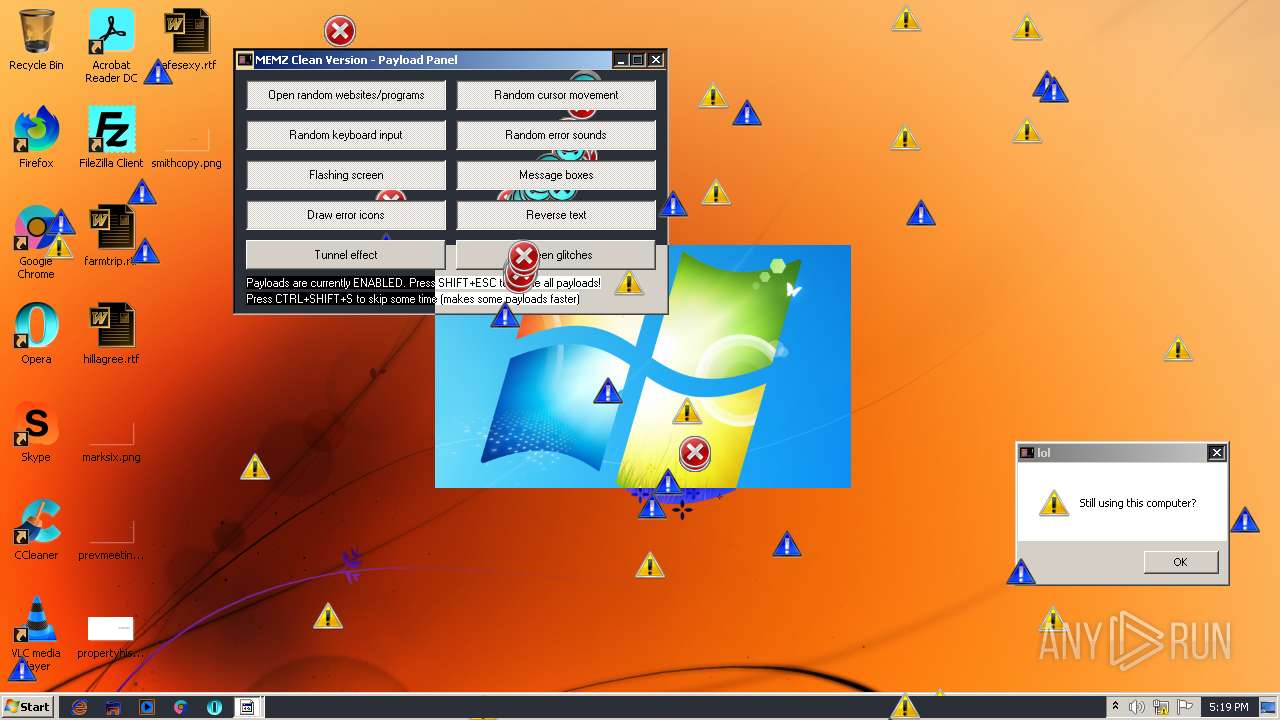The image size is (1280, 720).
Task: Toggle the Random error sounds payload
Action: tap(556, 135)
